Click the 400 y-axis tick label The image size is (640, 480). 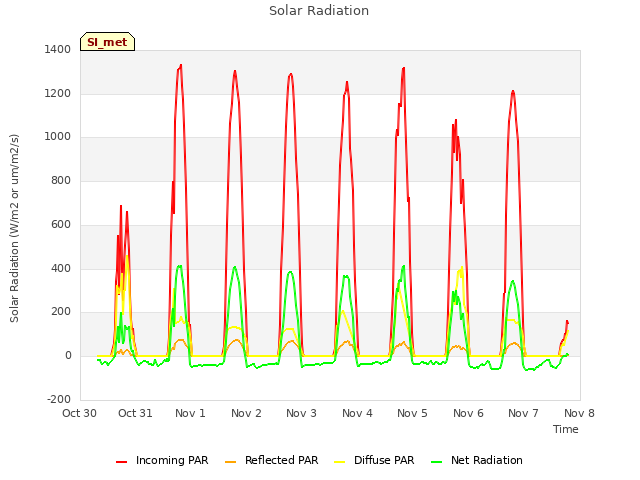[x=61, y=269]
